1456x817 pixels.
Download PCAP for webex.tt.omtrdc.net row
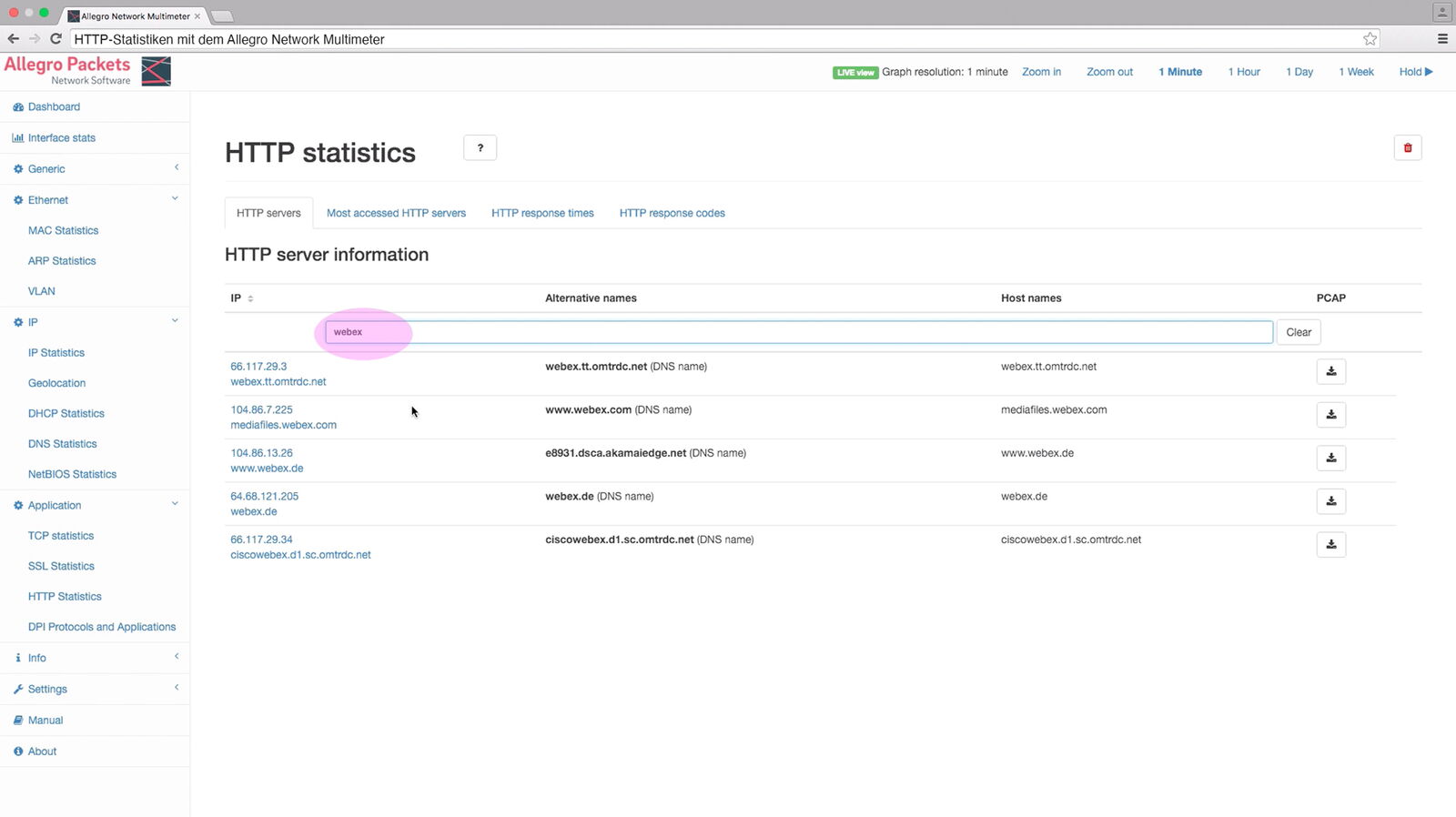(x=1330, y=371)
